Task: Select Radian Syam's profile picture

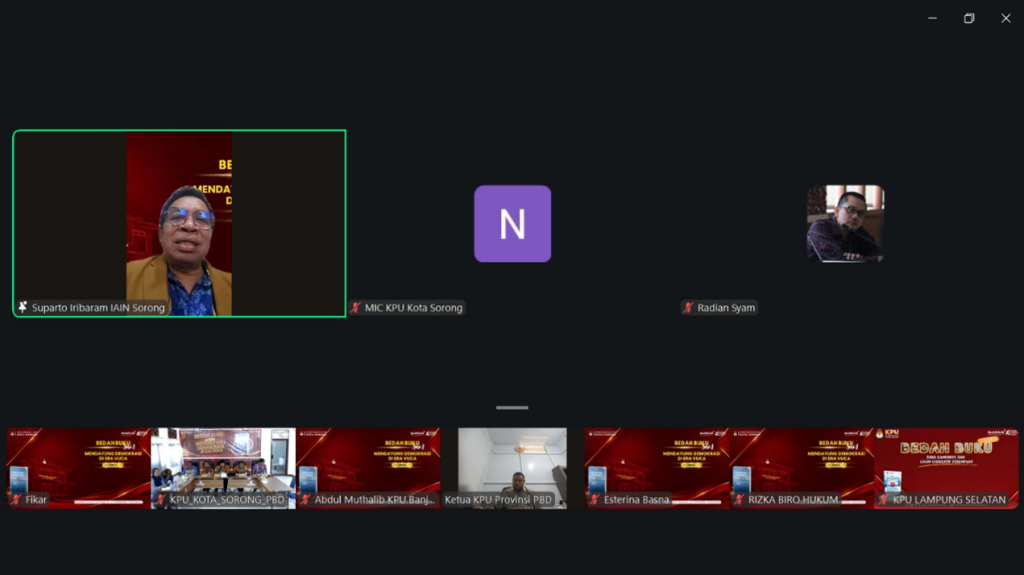Action: coord(846,223)
